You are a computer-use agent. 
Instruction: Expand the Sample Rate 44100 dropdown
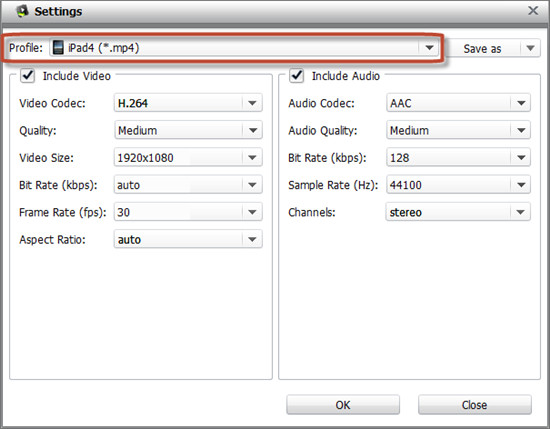pyautogui.click(x=458, y=185)
